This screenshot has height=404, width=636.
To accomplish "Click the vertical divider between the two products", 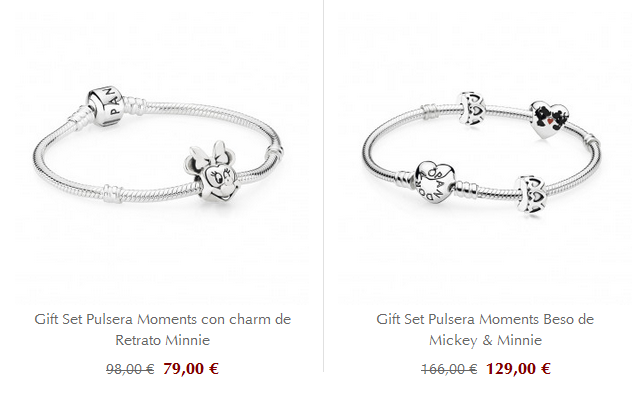I will tap(323, 185).
